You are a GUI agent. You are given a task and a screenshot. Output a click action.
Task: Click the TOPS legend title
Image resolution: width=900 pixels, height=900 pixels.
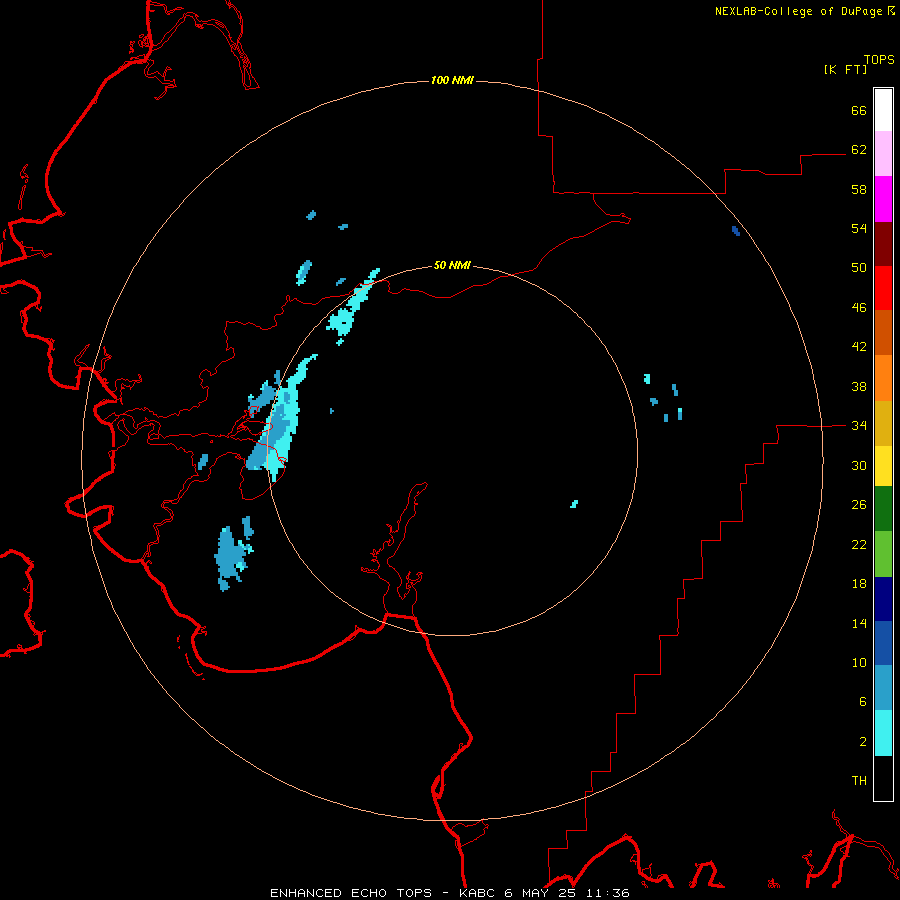[879, 59]
